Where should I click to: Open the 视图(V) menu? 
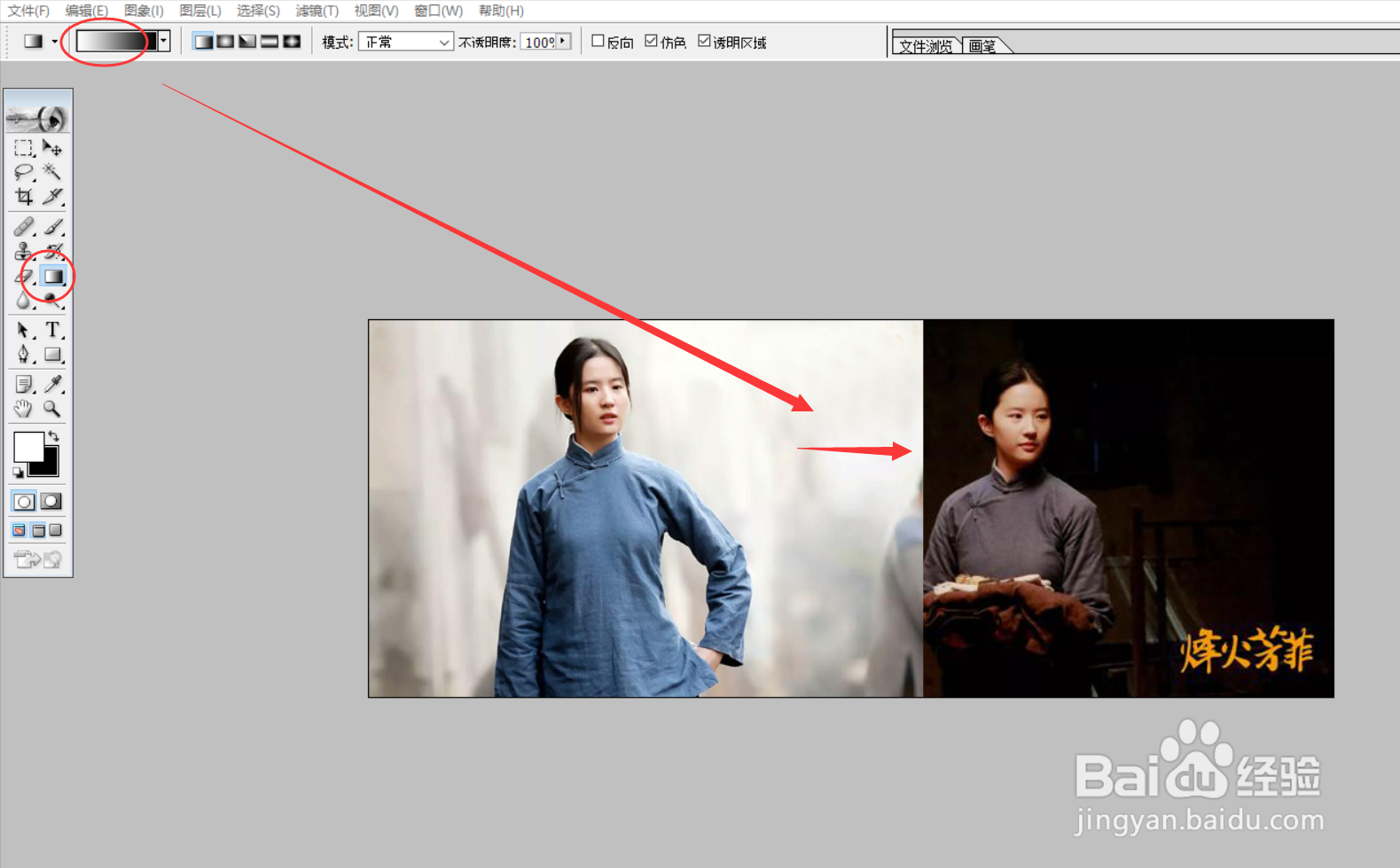(x=376, y=11)
